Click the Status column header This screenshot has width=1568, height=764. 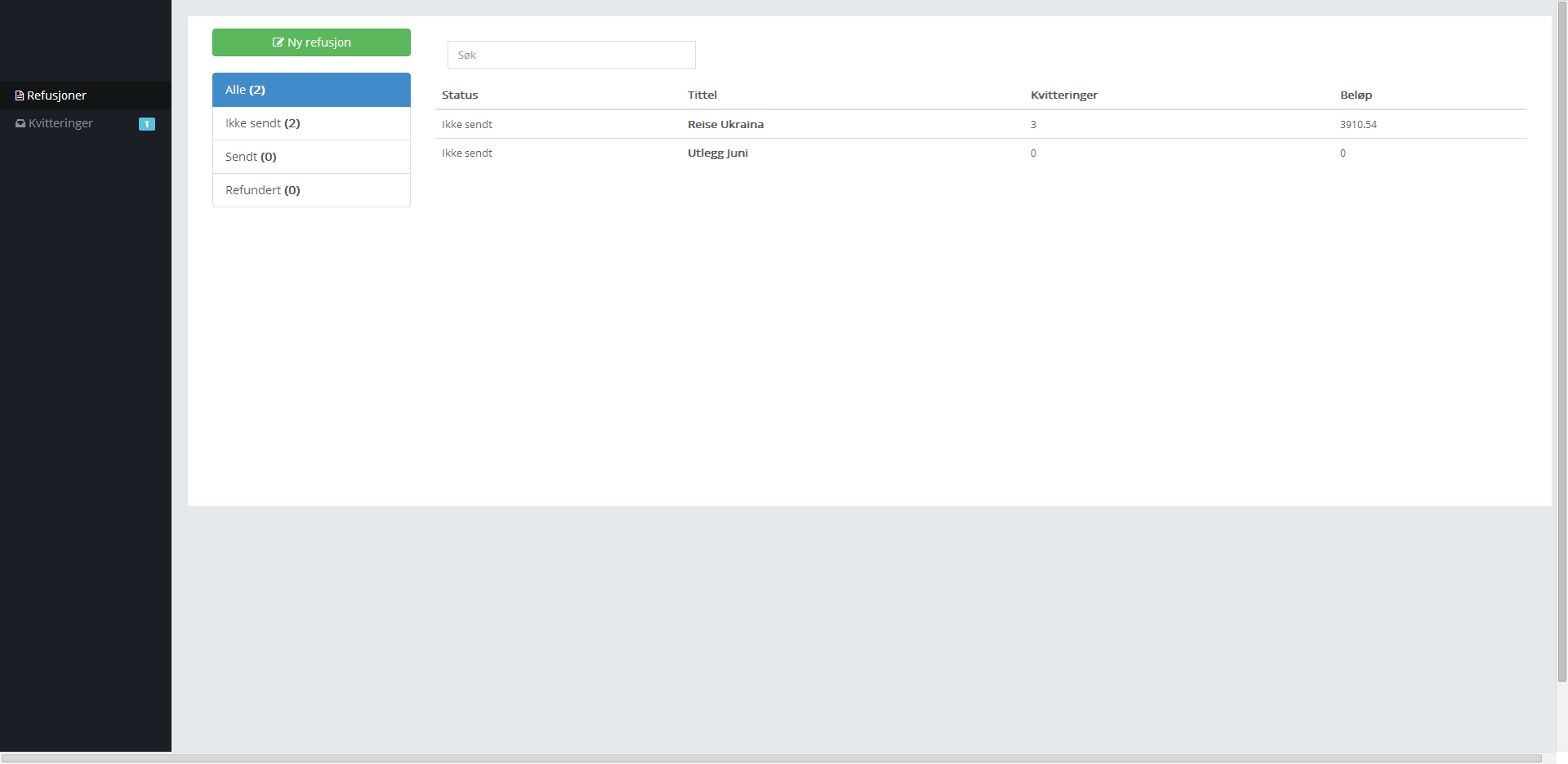(x=460, y=95)
